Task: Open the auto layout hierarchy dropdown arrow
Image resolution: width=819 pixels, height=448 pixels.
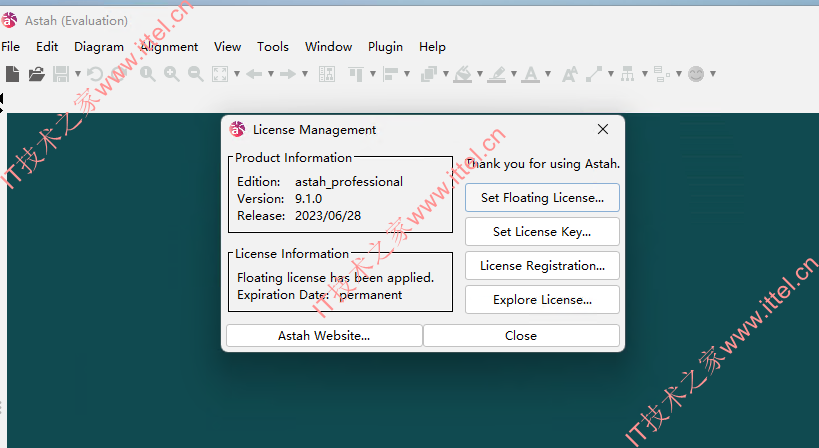Action: coord(645,74)
